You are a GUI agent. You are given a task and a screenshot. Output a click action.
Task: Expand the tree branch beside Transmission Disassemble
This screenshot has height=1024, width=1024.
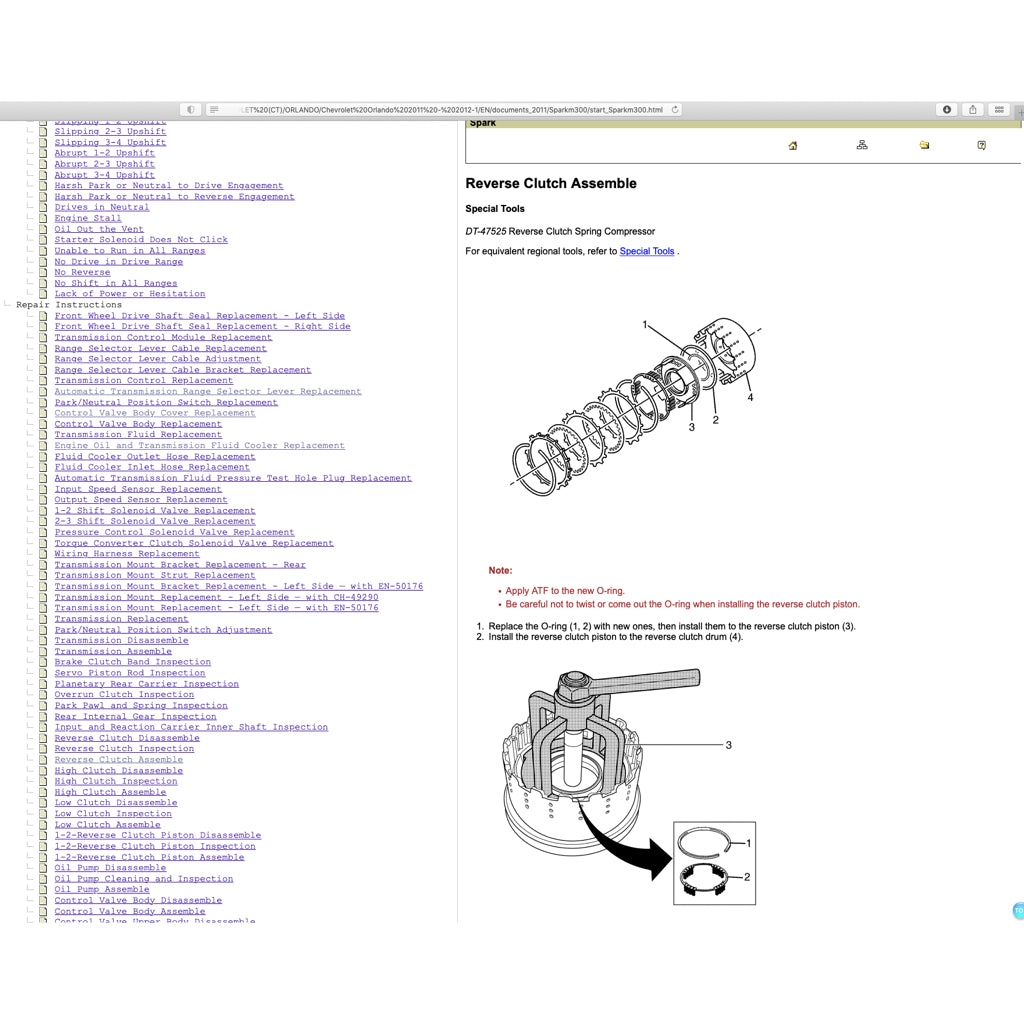point(30,640)
